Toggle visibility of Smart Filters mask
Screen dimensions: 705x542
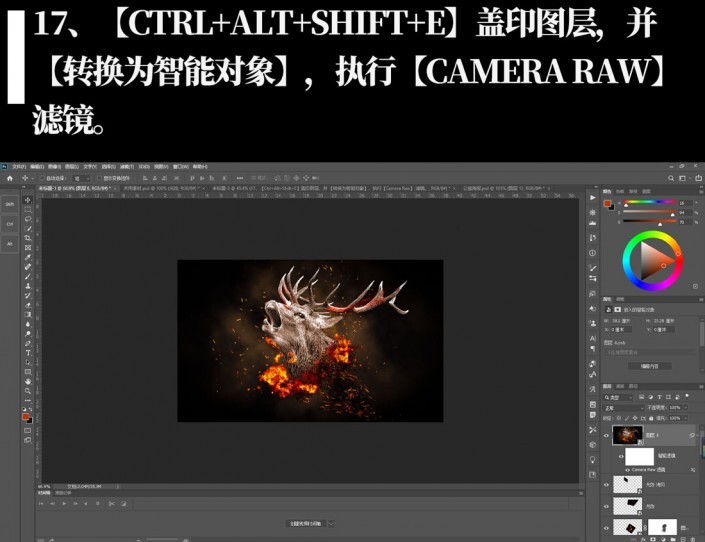click(621, 457)
